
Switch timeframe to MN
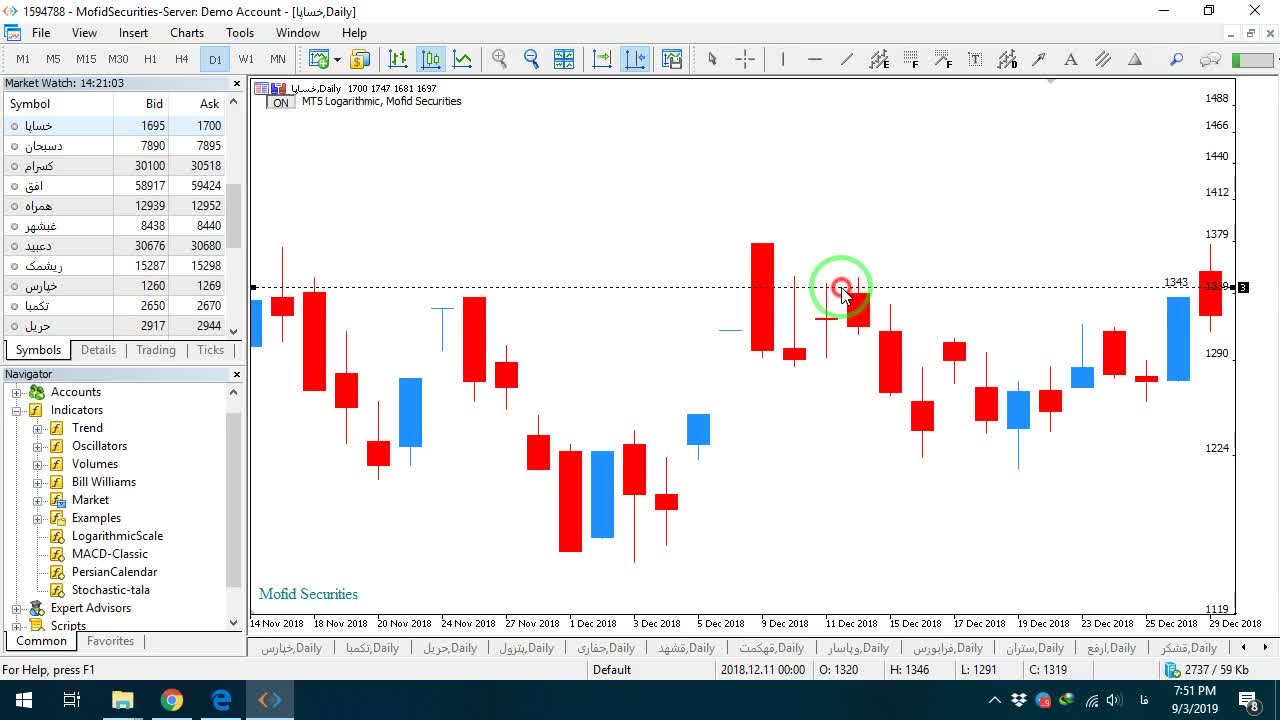click(x=278, y=59)
